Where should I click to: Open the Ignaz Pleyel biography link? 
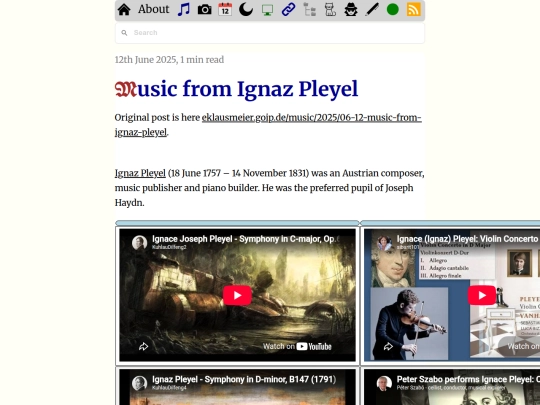(x=140, y=173)
